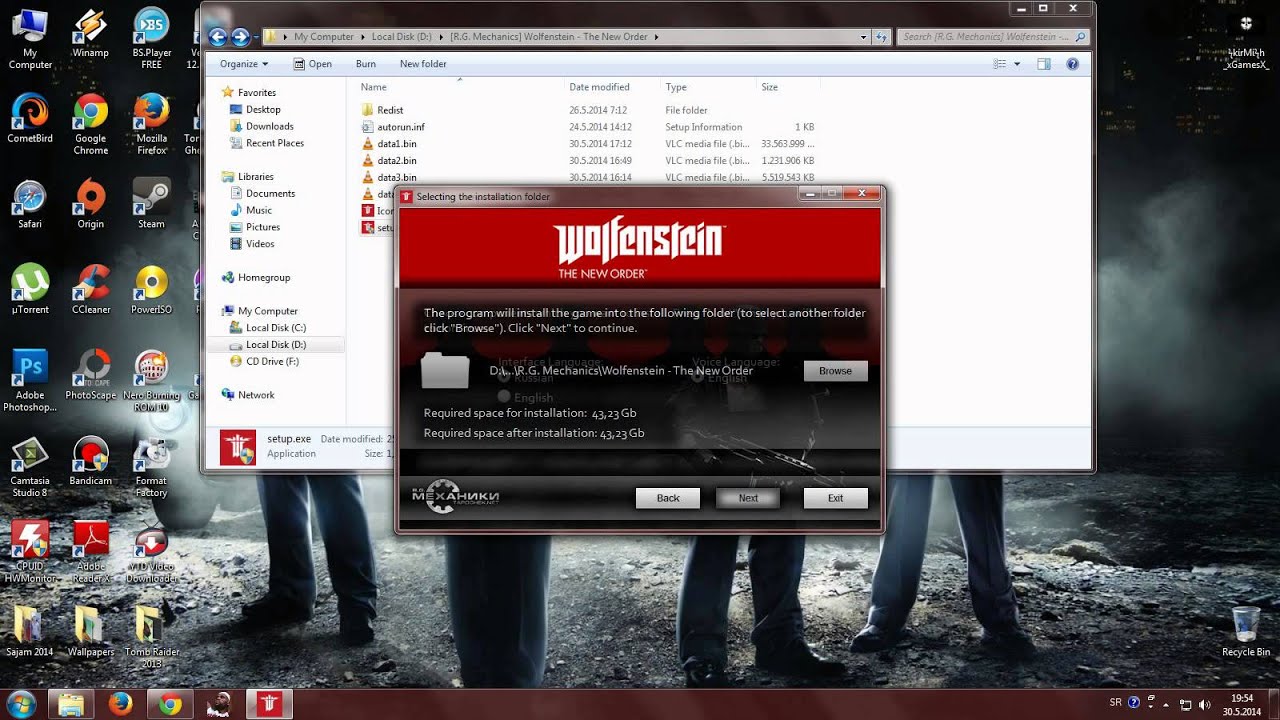Viewport: 1280px width, 720px height.
Task: Open the Sajam 2014 folder
Action: (30, 632)
